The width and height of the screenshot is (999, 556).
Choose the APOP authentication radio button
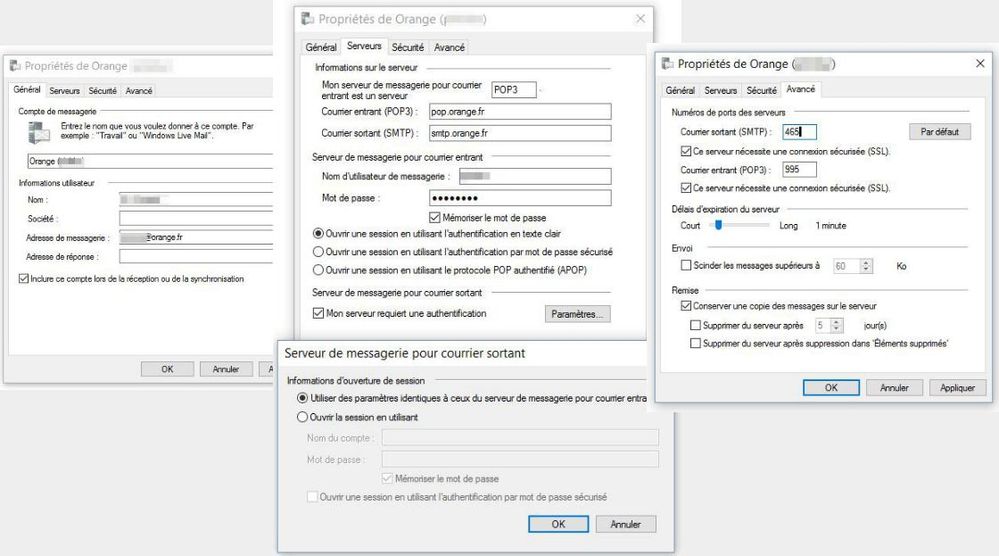pos(320,269)
